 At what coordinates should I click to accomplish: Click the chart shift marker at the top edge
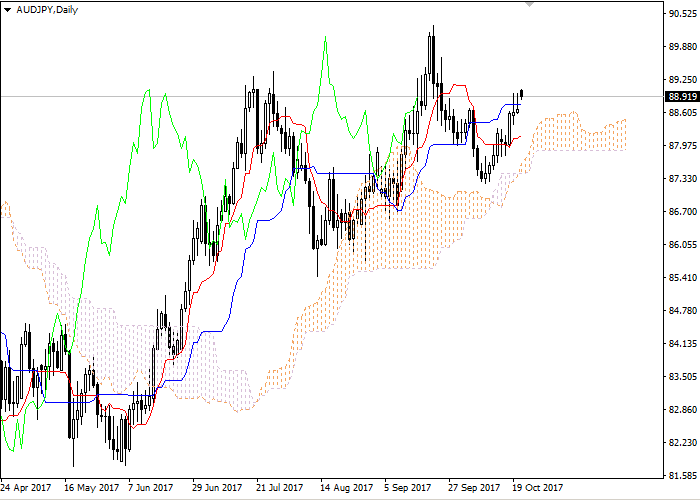click(x=529, y=4)
